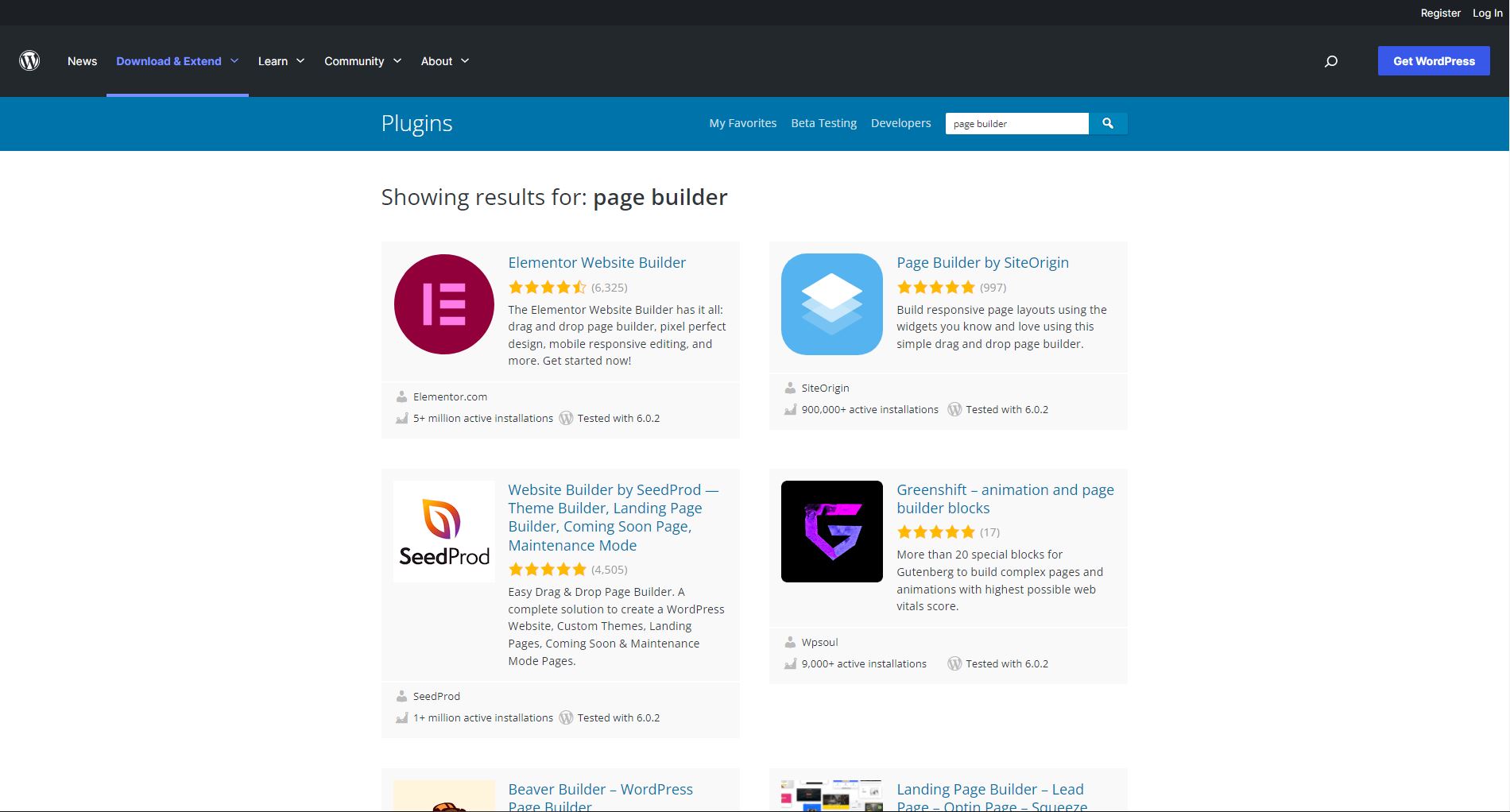1510x812 pixels.
Task: Click the WordPress logo icon
Action: [29, 60]
